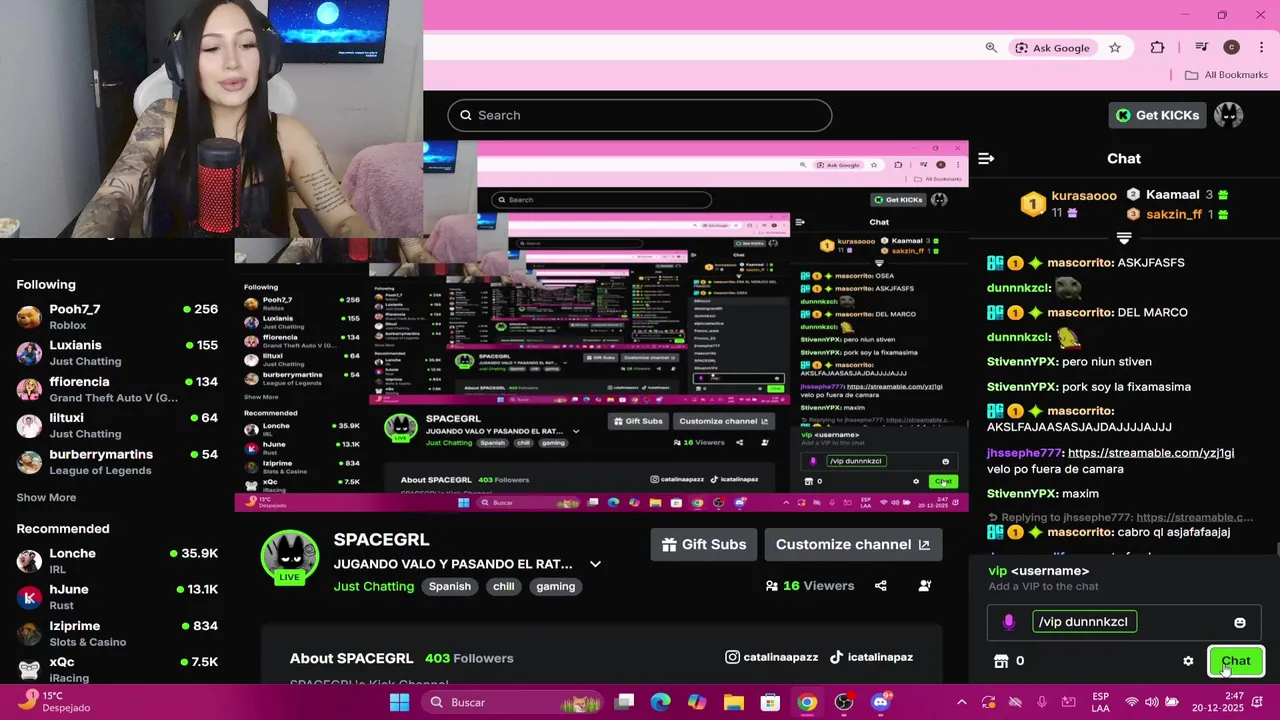Select the gaming tag

click(556, 587)
